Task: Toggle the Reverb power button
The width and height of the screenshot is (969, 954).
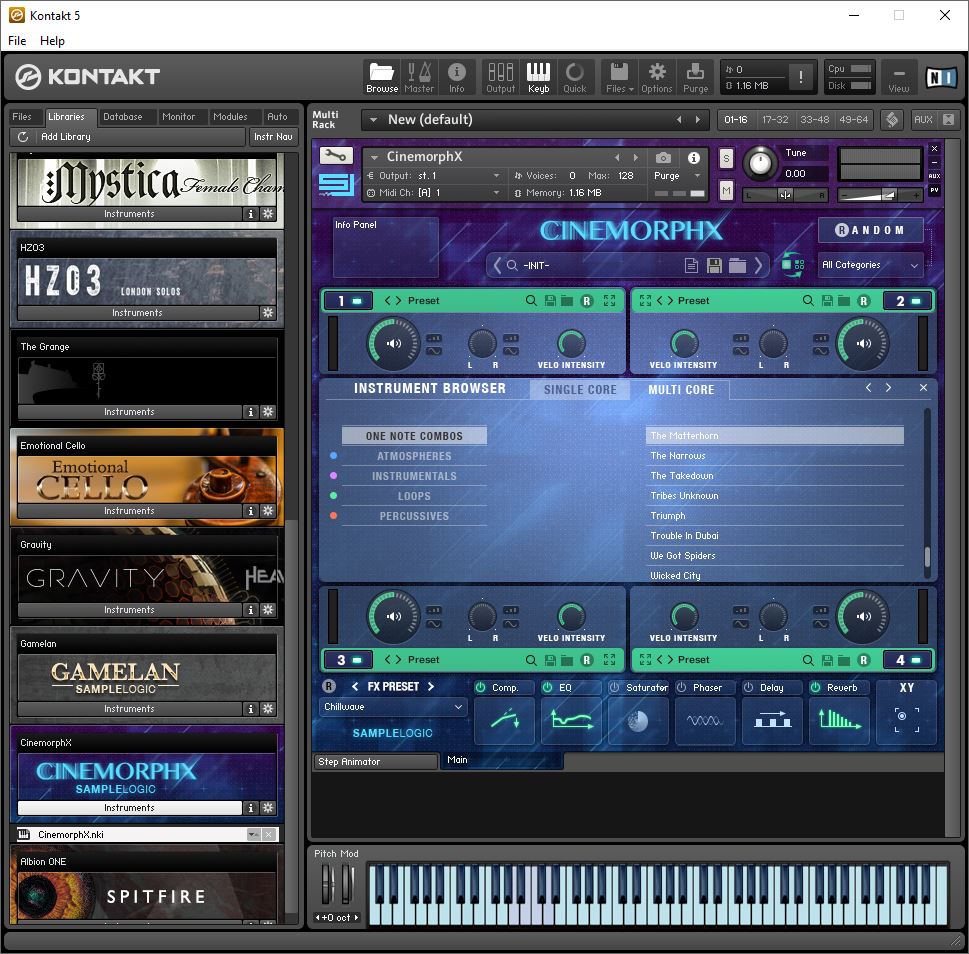Action: point(816,687)
